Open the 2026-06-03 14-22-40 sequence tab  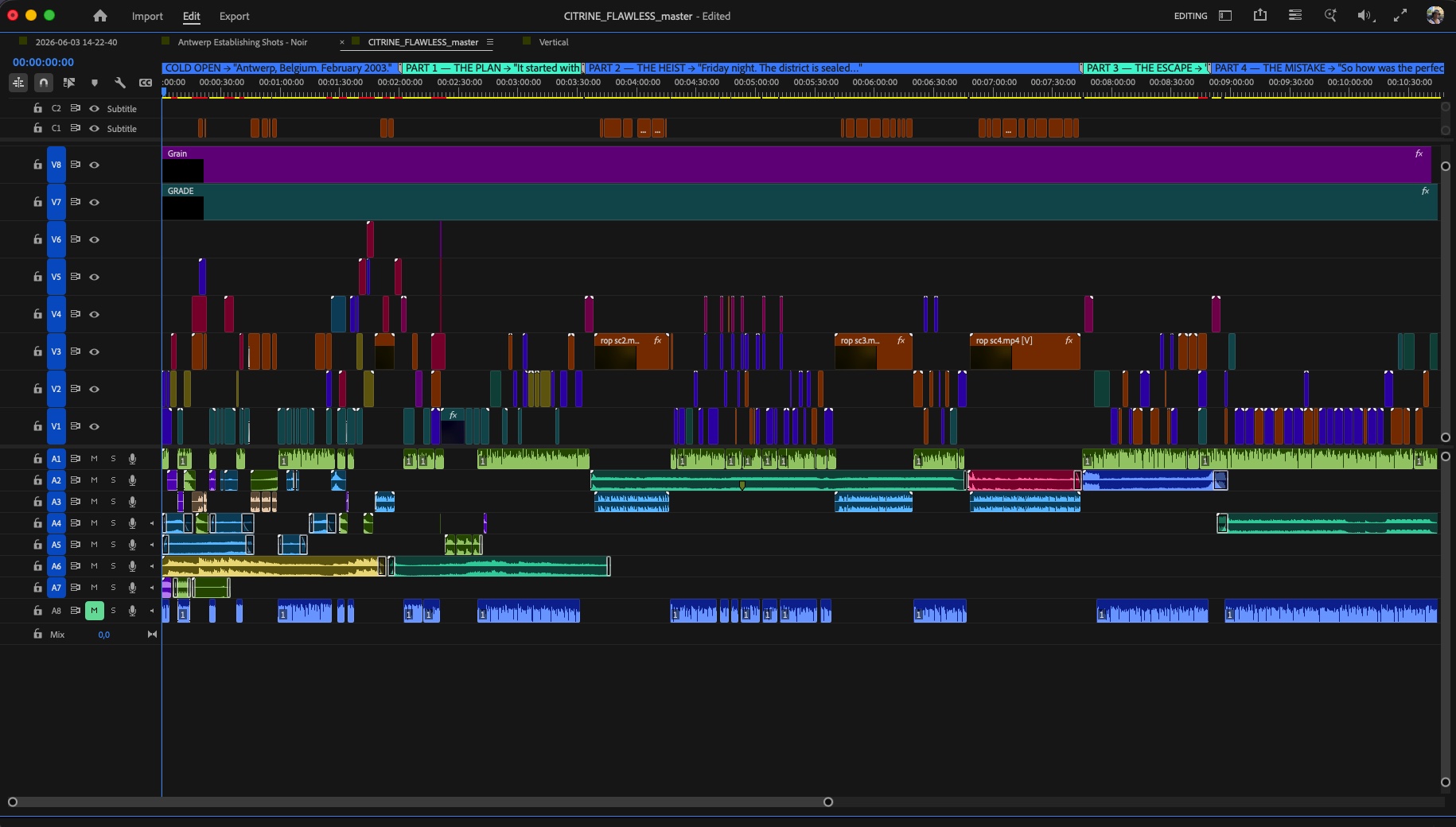[76, 42]
